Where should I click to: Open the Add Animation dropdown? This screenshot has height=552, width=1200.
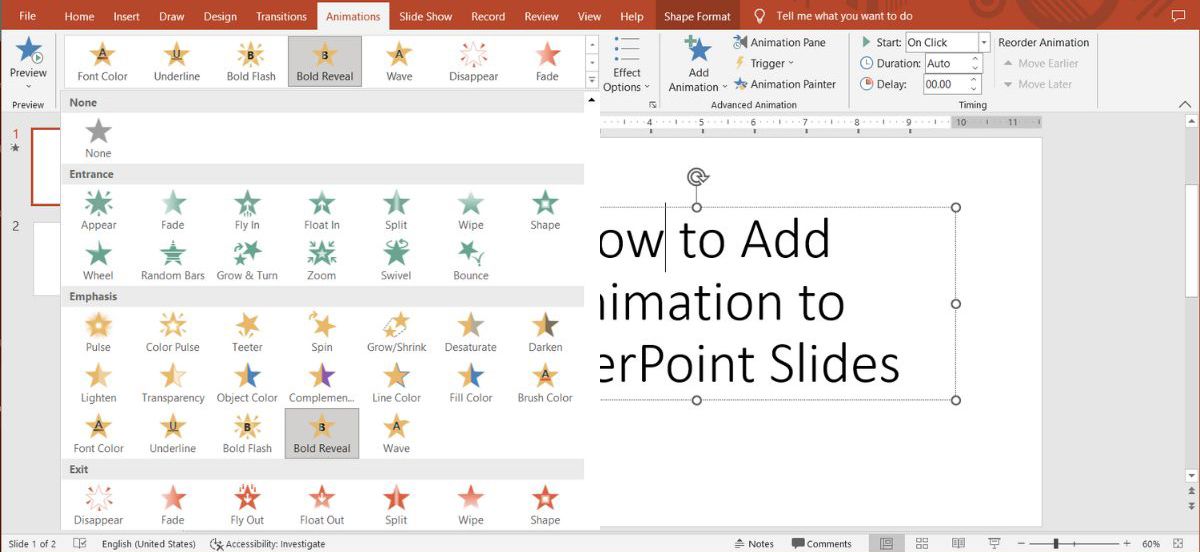click(x=697, y=64)
